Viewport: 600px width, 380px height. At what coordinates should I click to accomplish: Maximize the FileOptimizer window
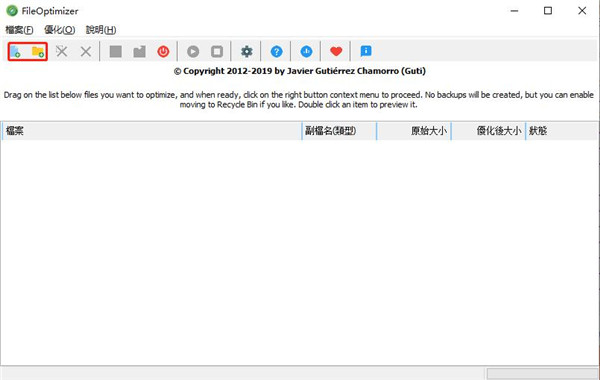[x=548, y=11]
